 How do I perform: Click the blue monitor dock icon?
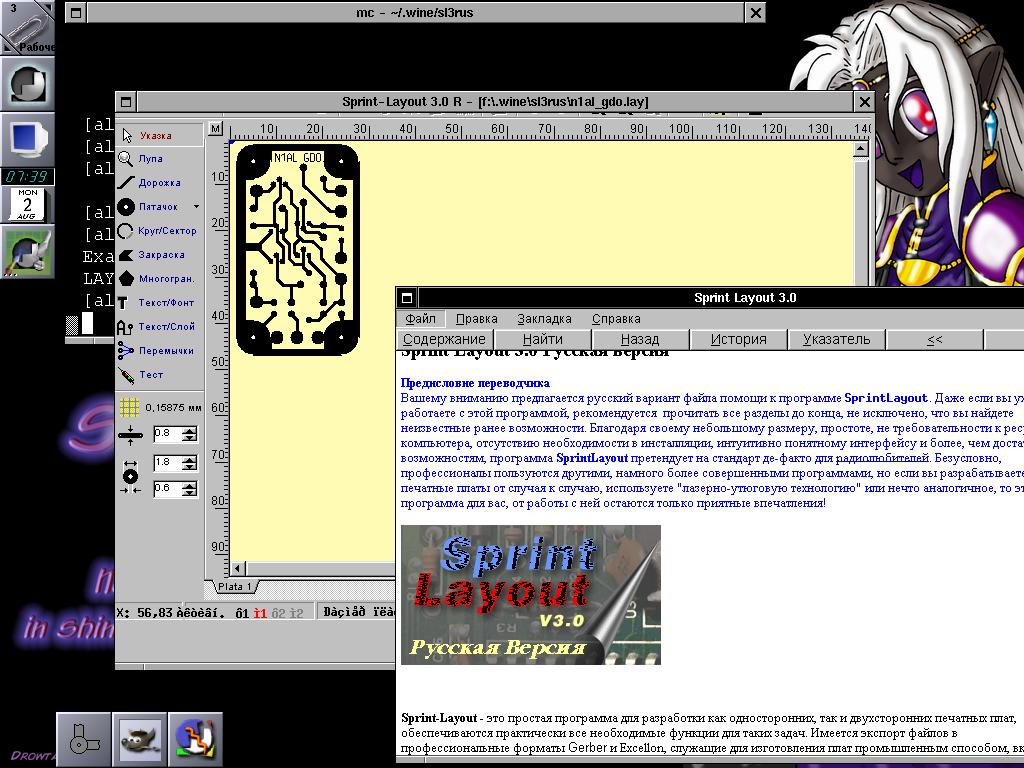pos(27,139)
